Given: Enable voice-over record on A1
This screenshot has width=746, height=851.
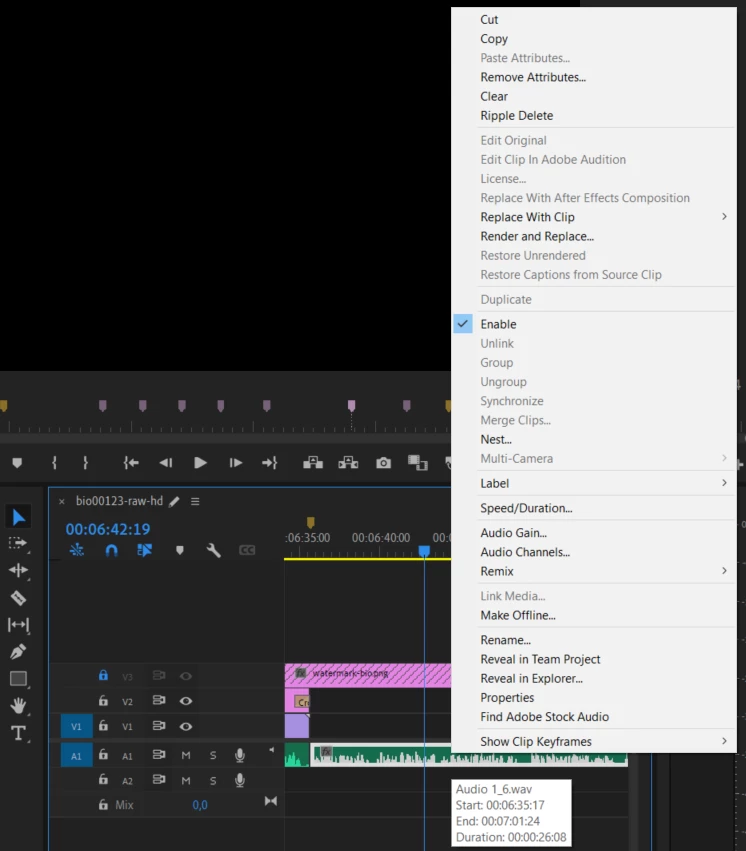Looking at the screenshot, I should (240, 755).
